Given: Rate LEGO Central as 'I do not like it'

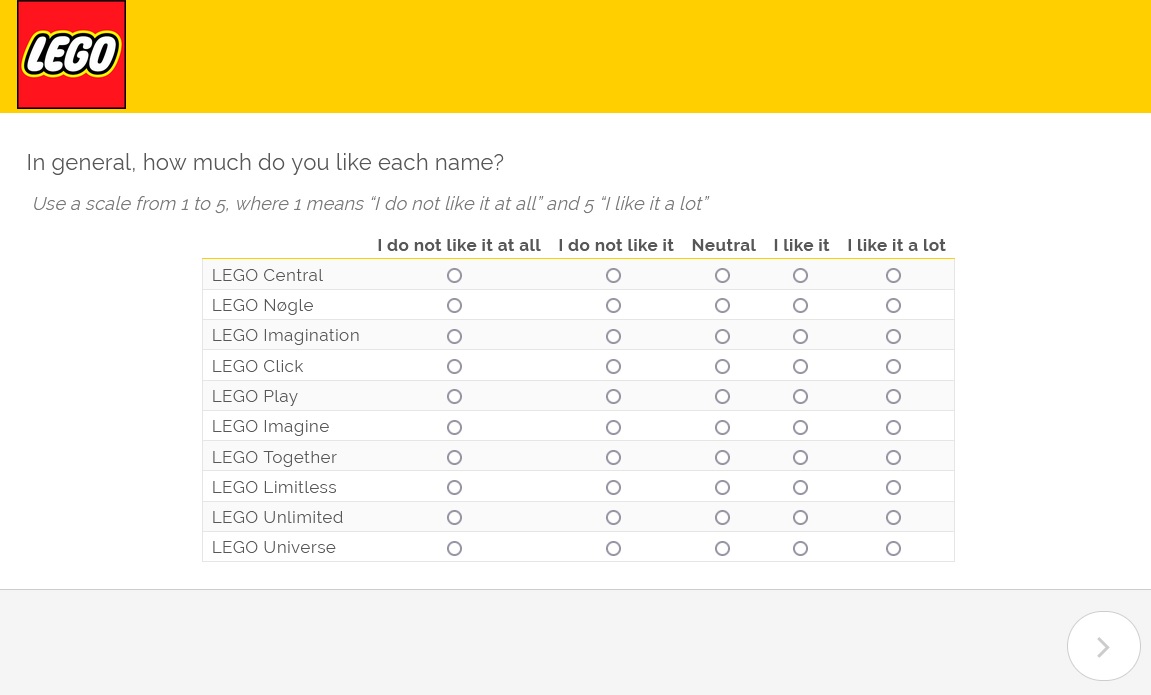Looking at the screenshot, I should 613,275.
